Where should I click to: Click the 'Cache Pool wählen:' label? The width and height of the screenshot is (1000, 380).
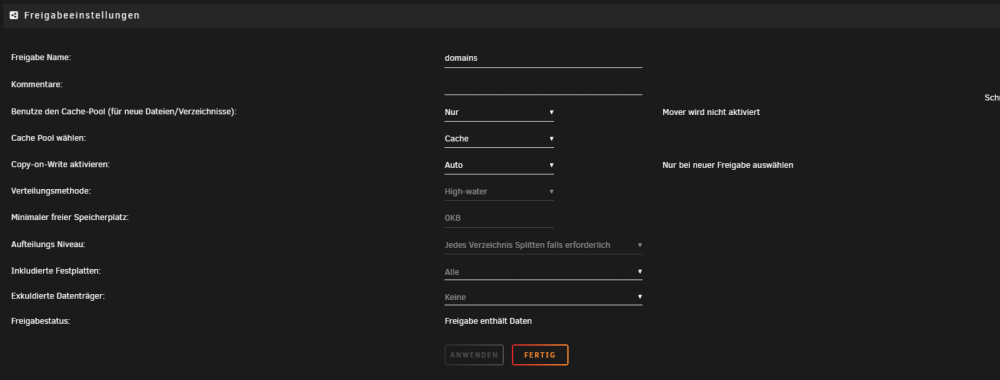(x=48, y=138)
